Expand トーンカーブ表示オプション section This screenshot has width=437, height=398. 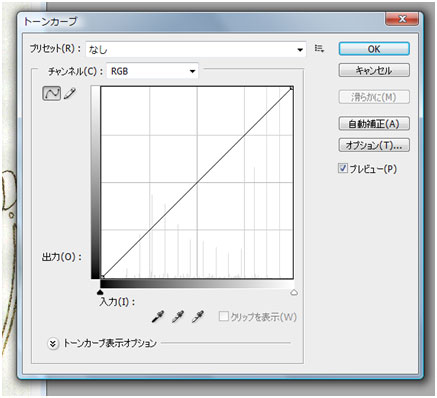click(53, 343)
